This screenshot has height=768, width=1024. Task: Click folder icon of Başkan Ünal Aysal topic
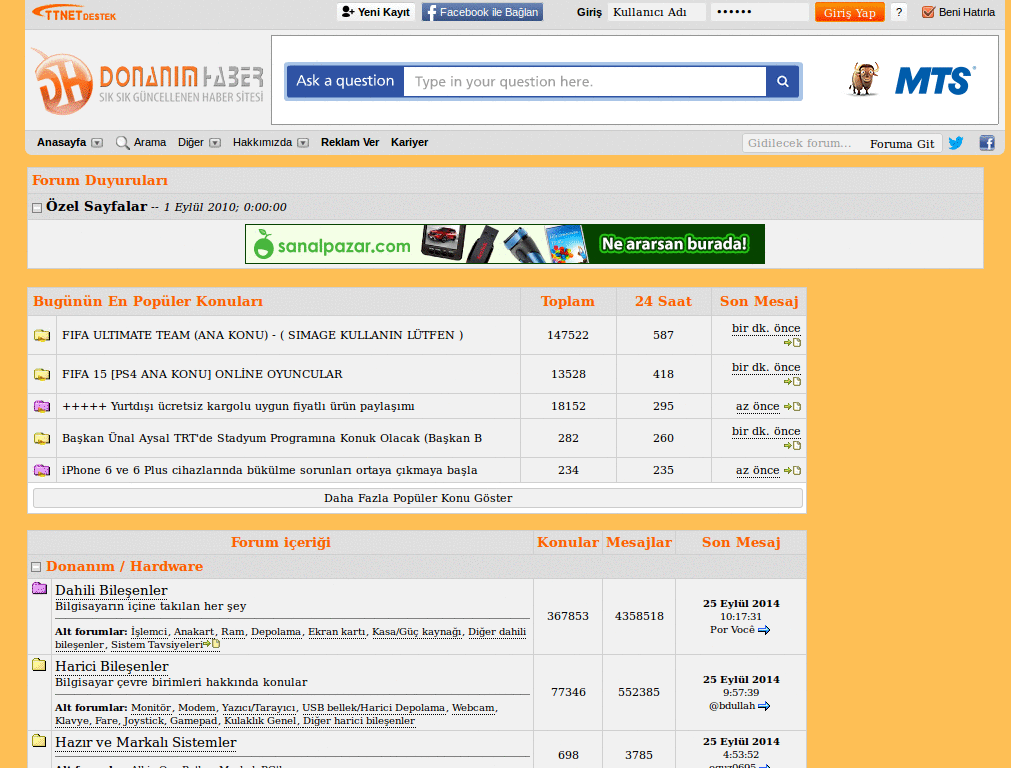pyautogui.click(x=42, y=438)
